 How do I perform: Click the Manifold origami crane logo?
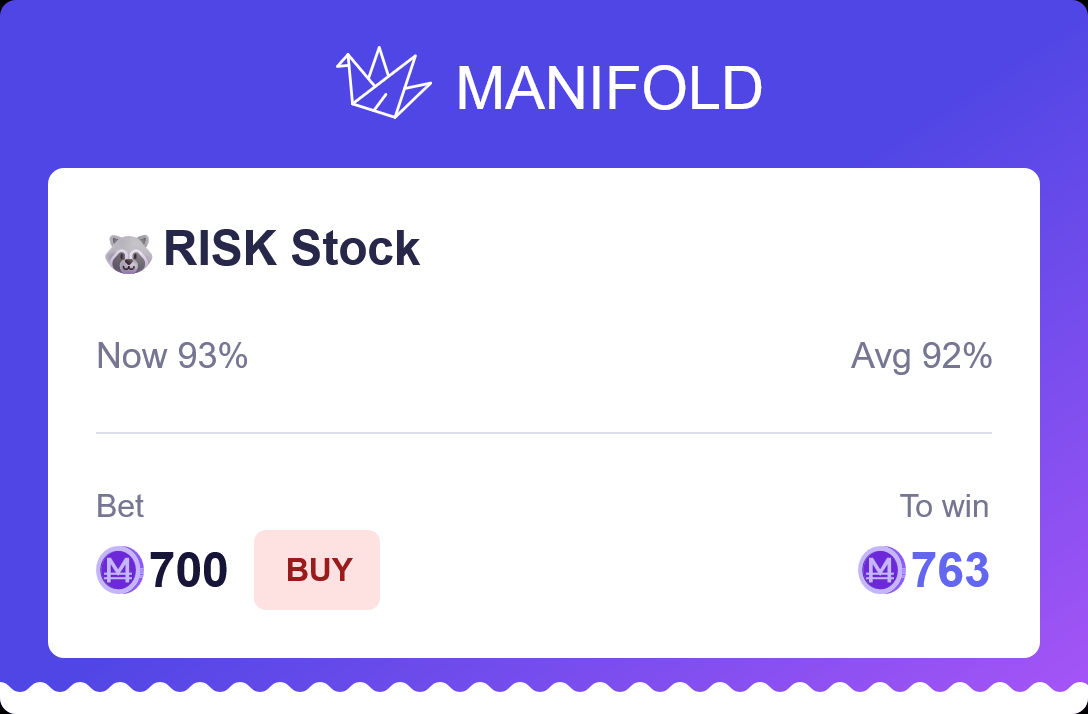coord(384,82)
